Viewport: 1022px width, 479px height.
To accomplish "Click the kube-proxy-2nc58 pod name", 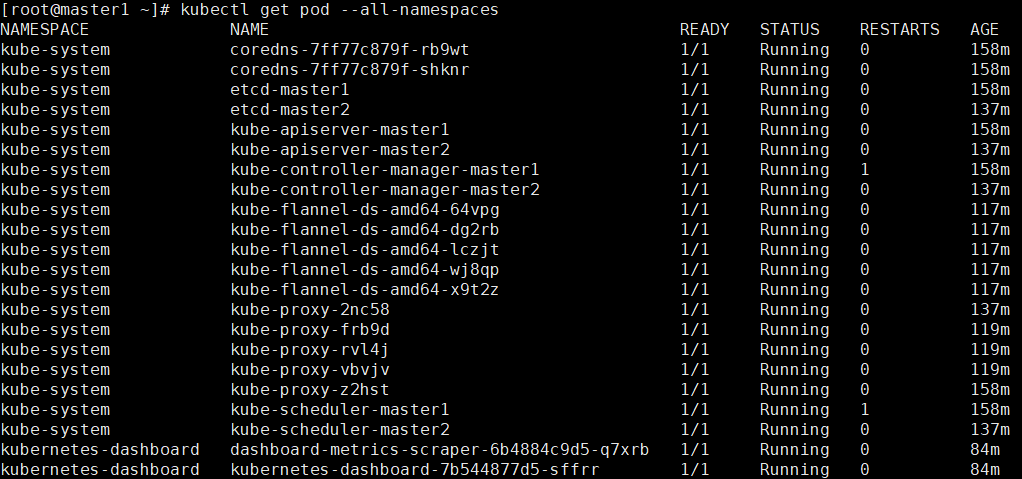I will pyautogui.click(x=310, y=310).
